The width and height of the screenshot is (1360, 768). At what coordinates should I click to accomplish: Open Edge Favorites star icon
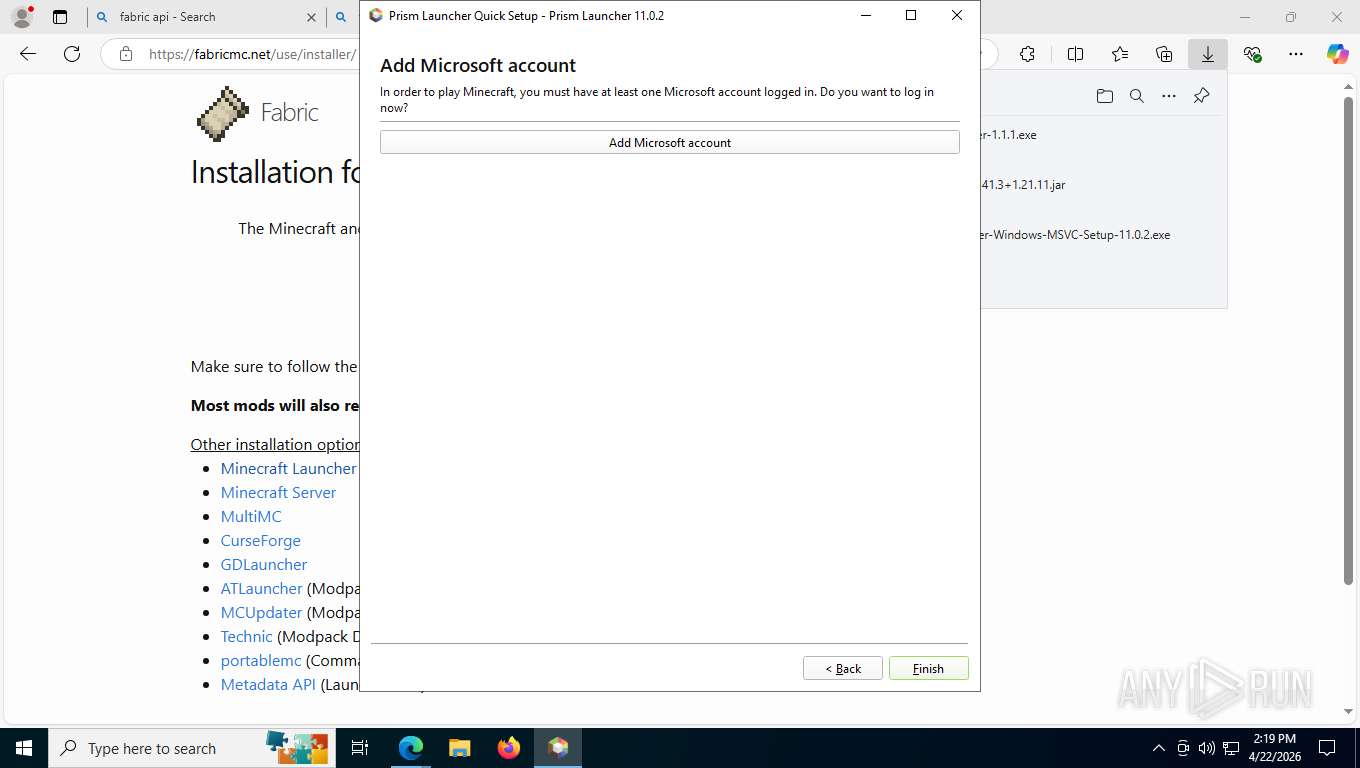coord(1119,54)
